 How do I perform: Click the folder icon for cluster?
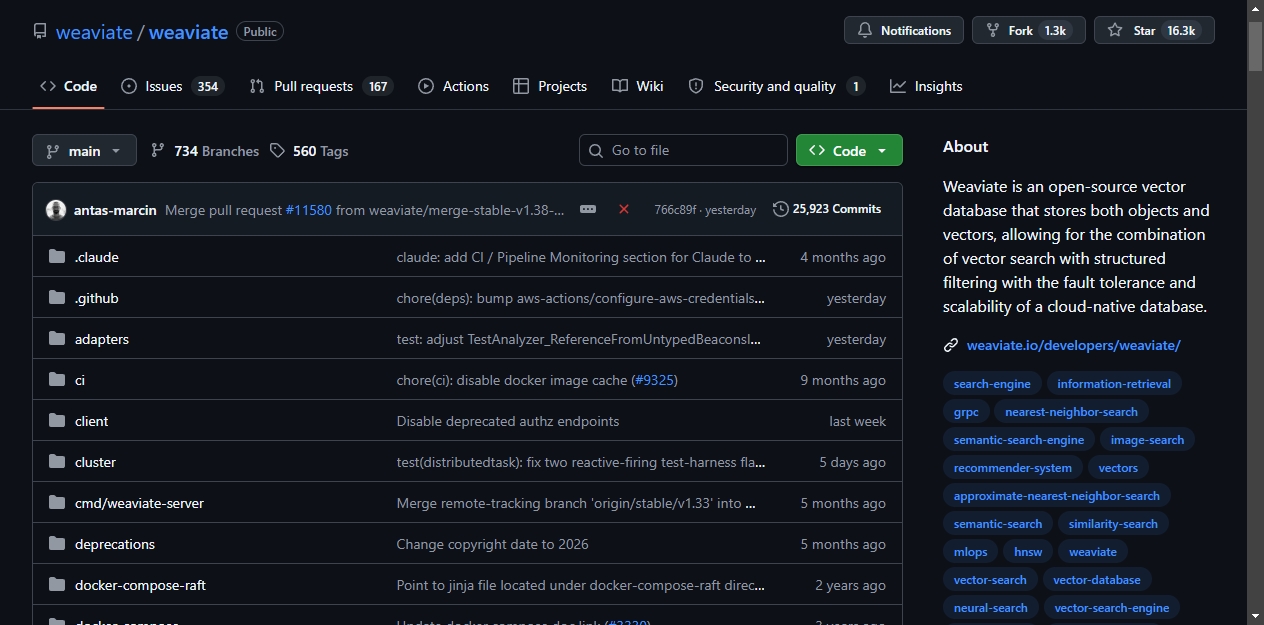tap(57, 462)
